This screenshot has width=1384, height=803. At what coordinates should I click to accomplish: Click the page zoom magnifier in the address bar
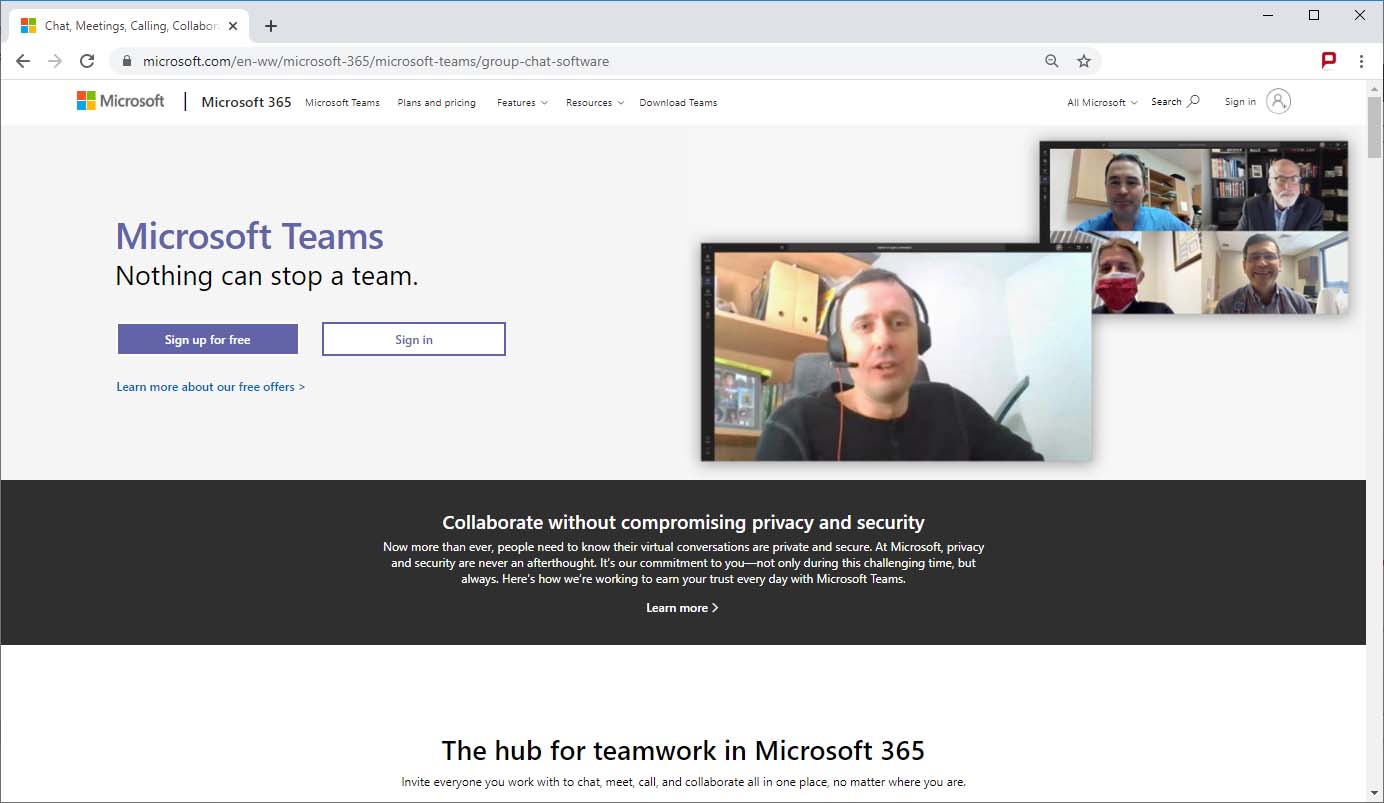pos(1051,60)
